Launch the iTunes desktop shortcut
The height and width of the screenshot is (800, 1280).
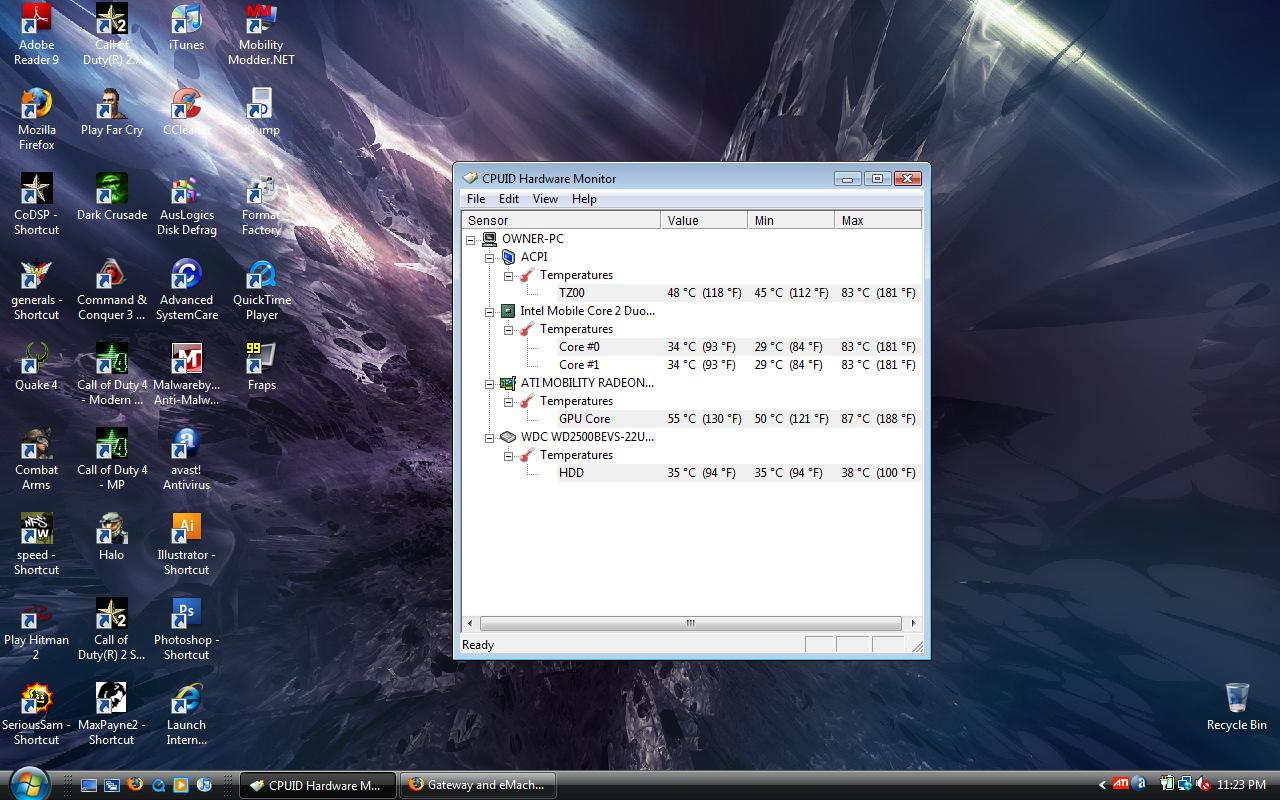tap(186, 28)
